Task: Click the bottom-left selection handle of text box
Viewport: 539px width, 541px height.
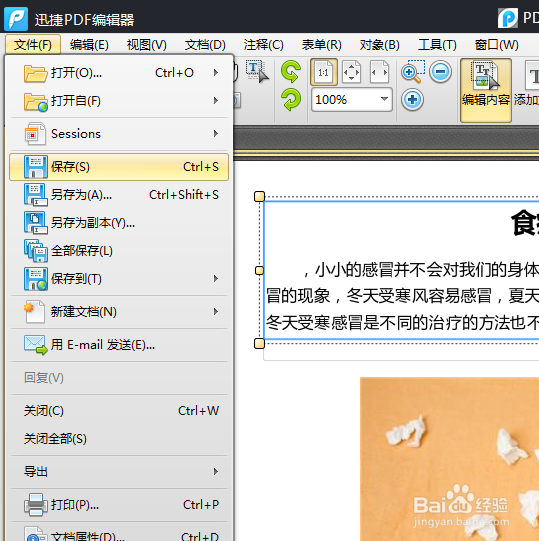Action: [x=259, y=344]
